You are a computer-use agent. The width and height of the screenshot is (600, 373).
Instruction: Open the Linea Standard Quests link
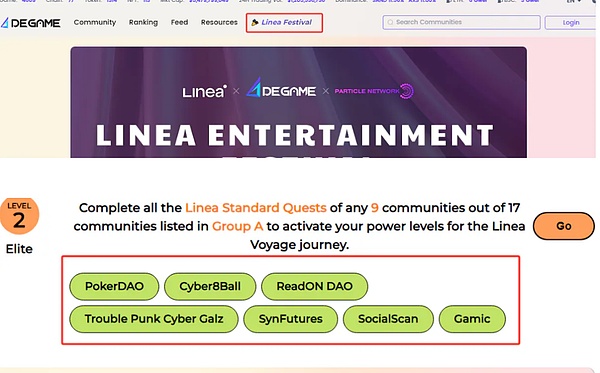click(x=256, y=208)
